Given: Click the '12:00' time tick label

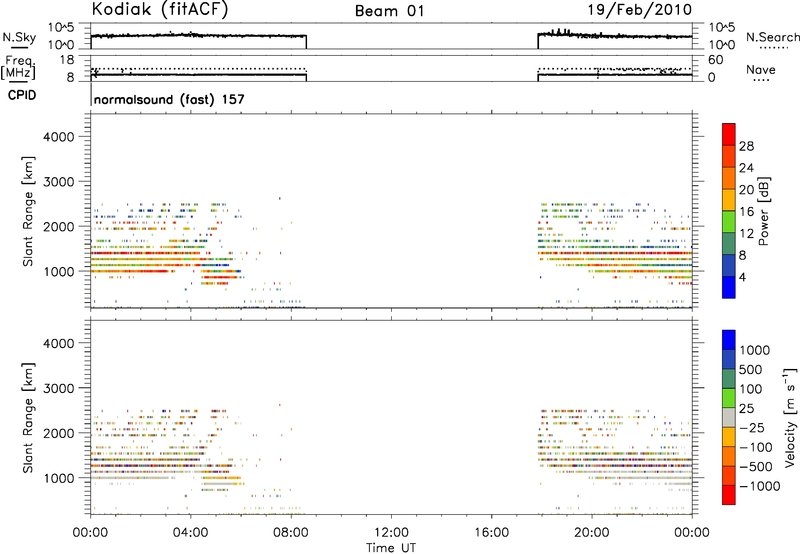Looking at the screenshot, I should (x=391, y=533).
